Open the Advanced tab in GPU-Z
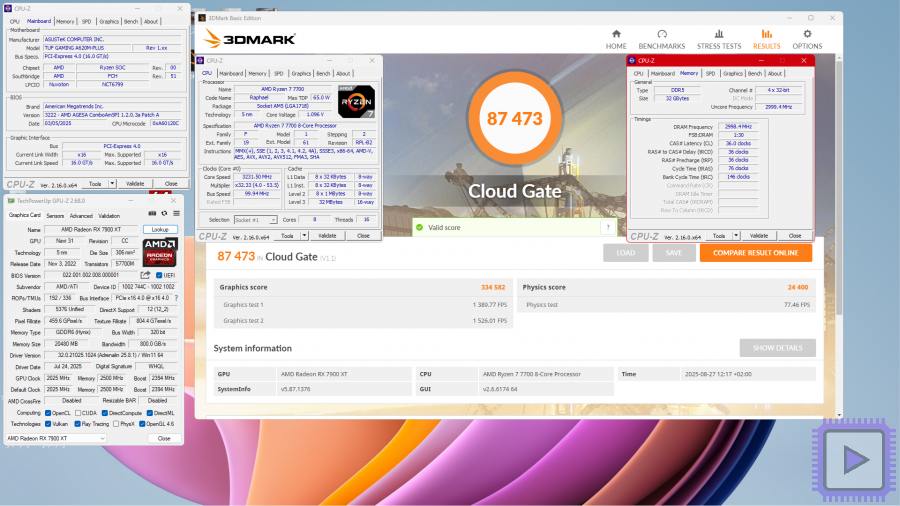Image resolution: width=900 pixels, height=506 pixels. click(x=81, y=216)
